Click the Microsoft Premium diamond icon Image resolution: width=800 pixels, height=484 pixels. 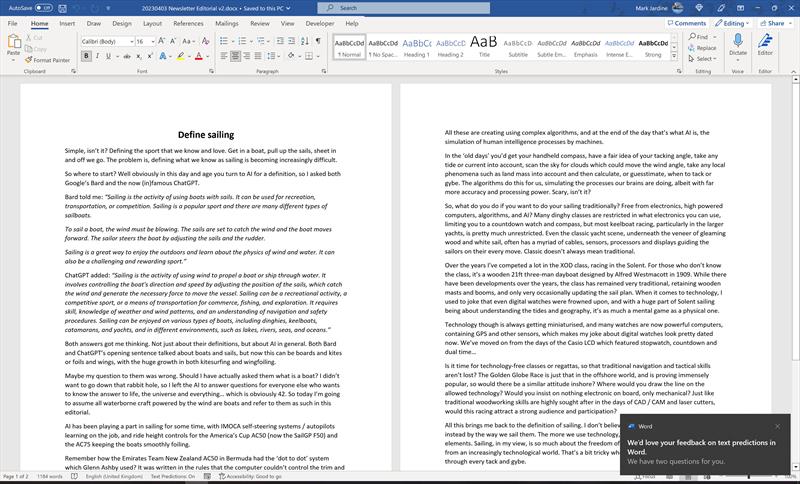pyautogui.click(x=699, y=8)
